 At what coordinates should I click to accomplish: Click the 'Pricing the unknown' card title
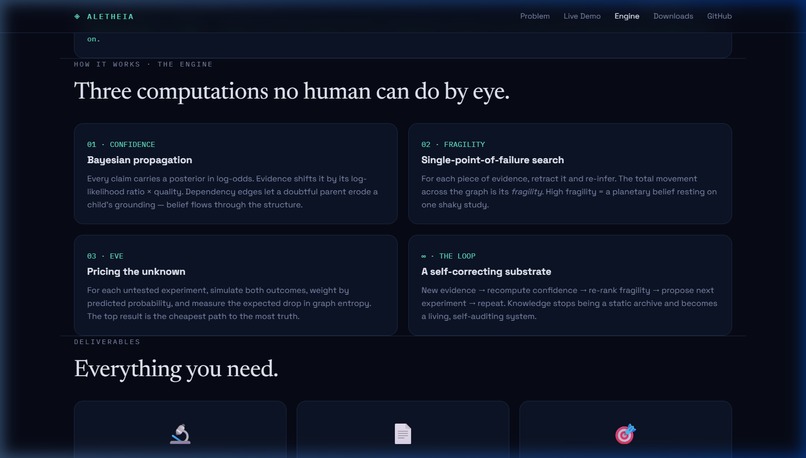pos(136,271)
